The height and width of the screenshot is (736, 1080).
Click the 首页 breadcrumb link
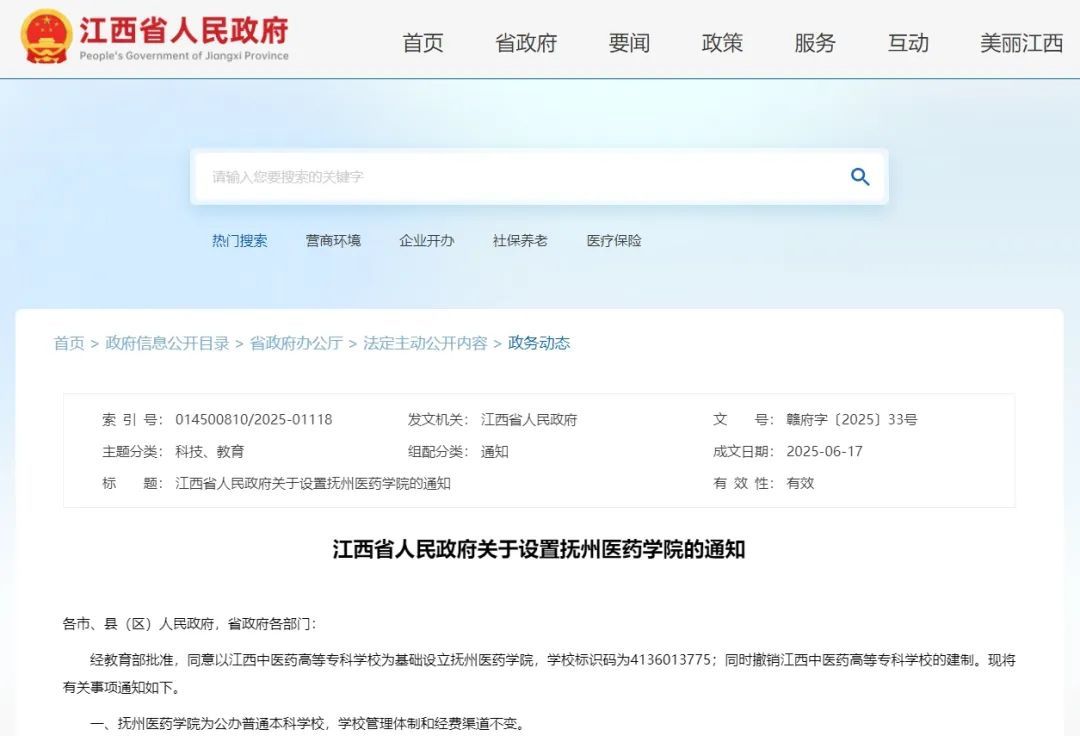click(68, 343)
